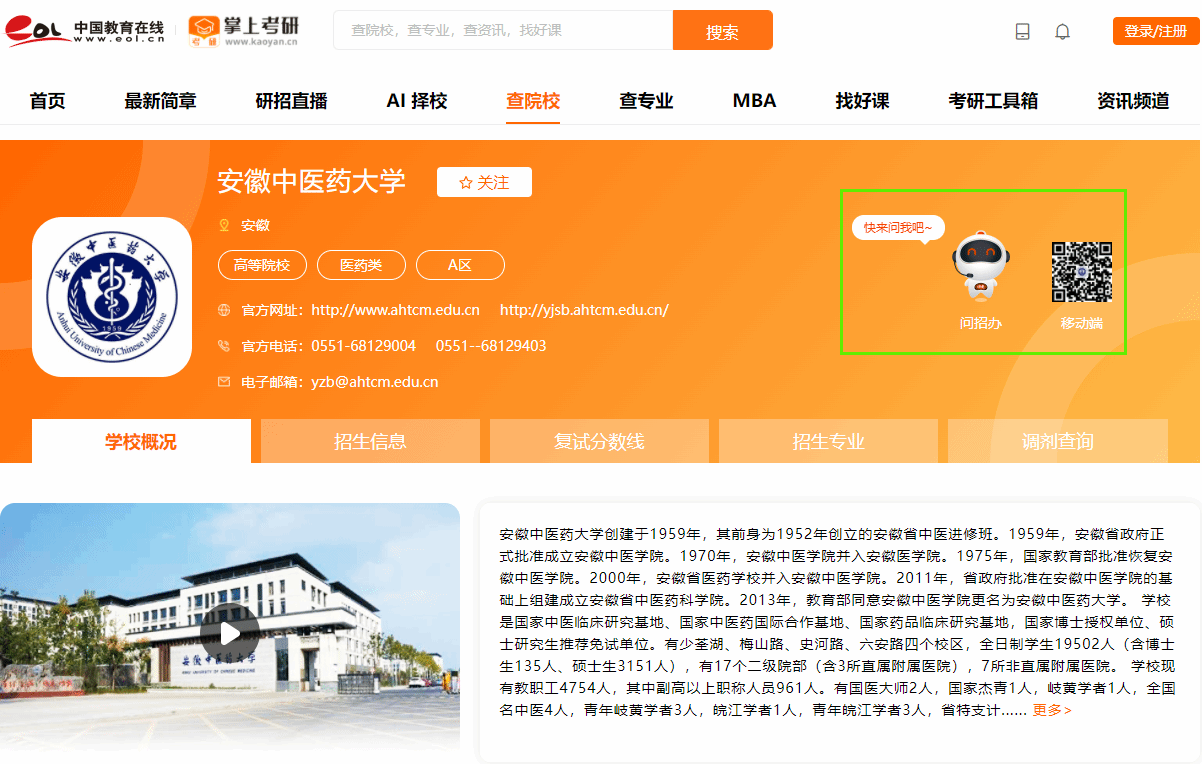Screen dimensions: 1202x764
Task: Select the 医药类 category tag
Action: [361, 265]
